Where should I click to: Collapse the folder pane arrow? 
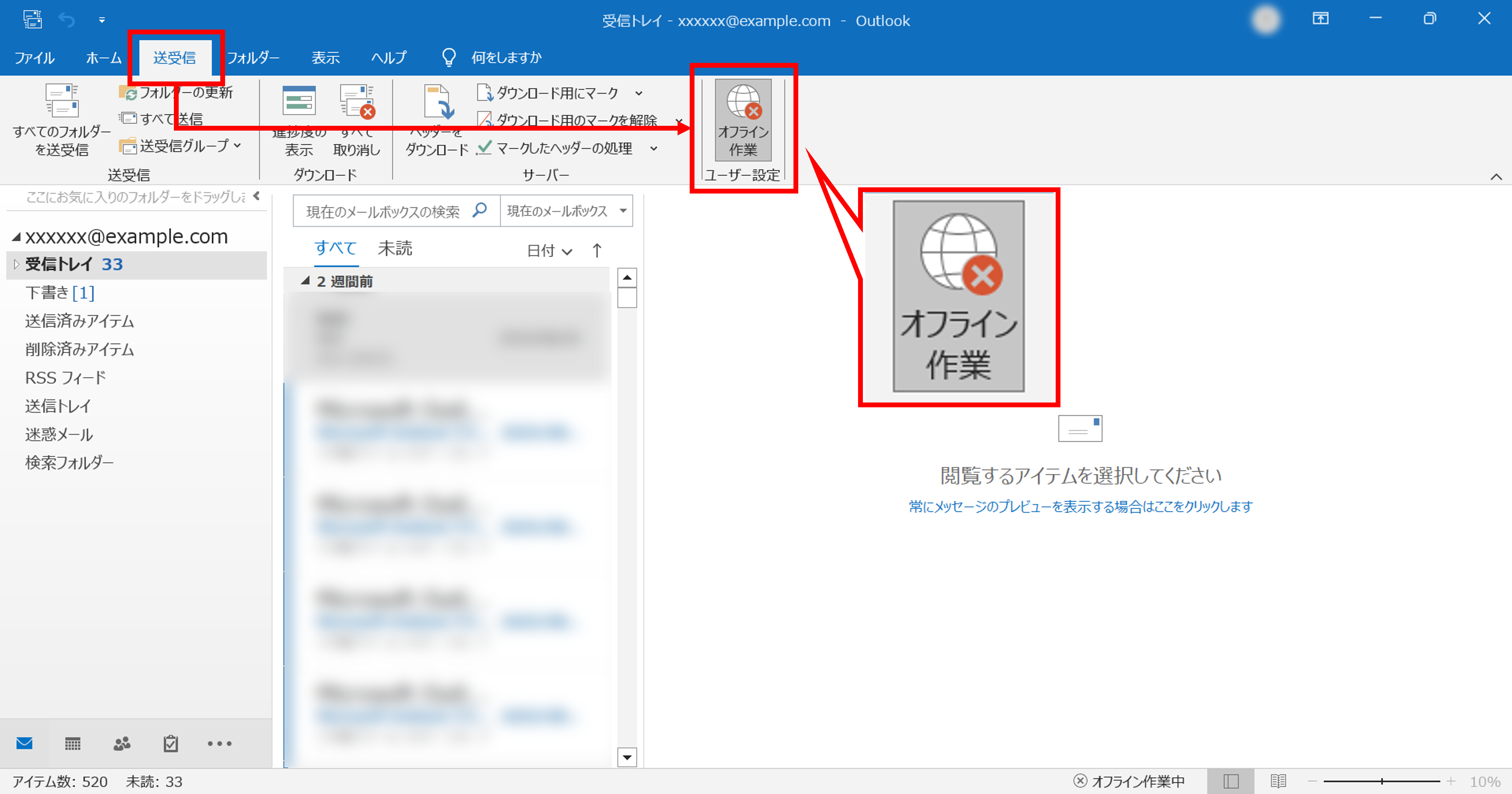point(256,196)
